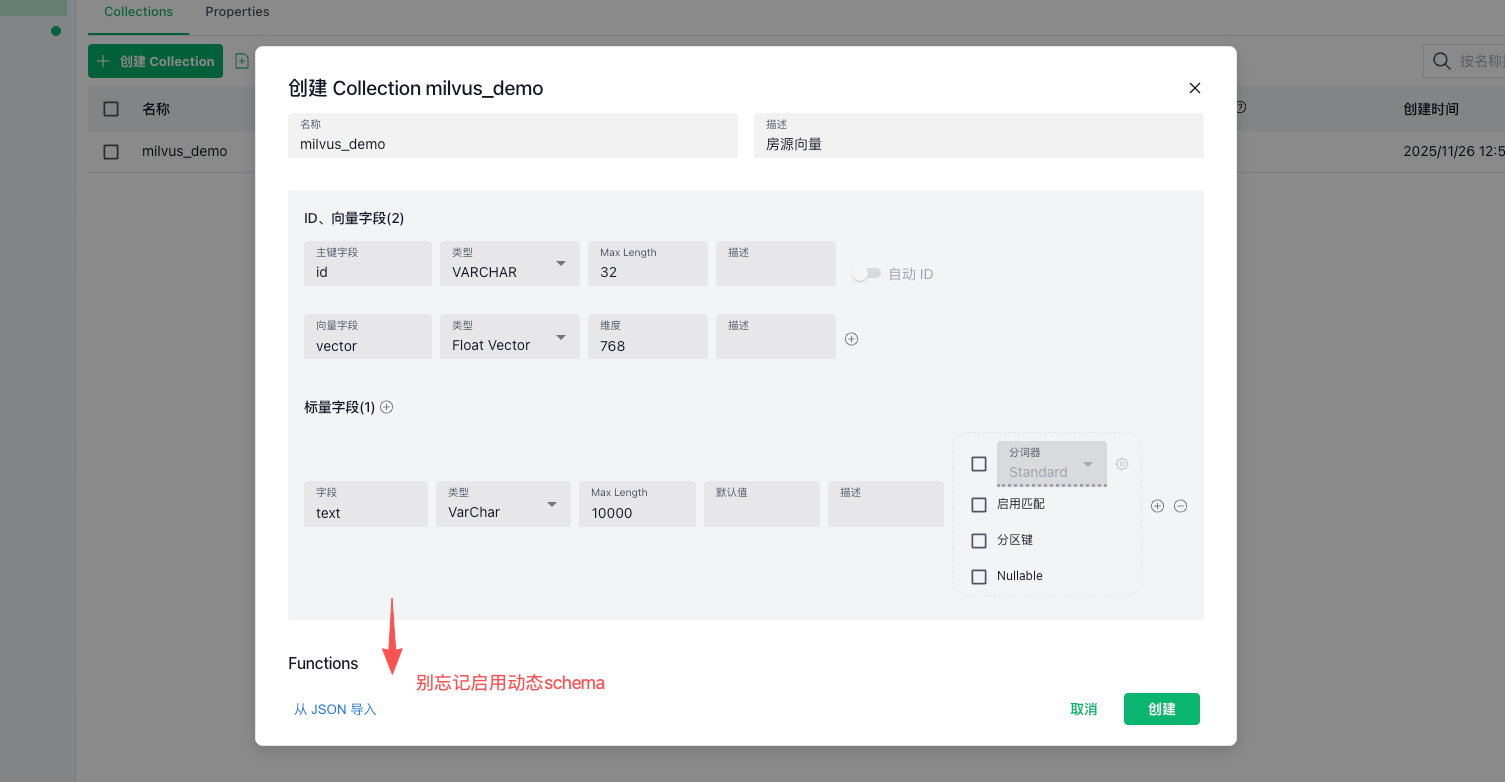Click the 创建 button
Image resolution: width=1505 pixels, height=782 pixels.
click(1162, 709)
